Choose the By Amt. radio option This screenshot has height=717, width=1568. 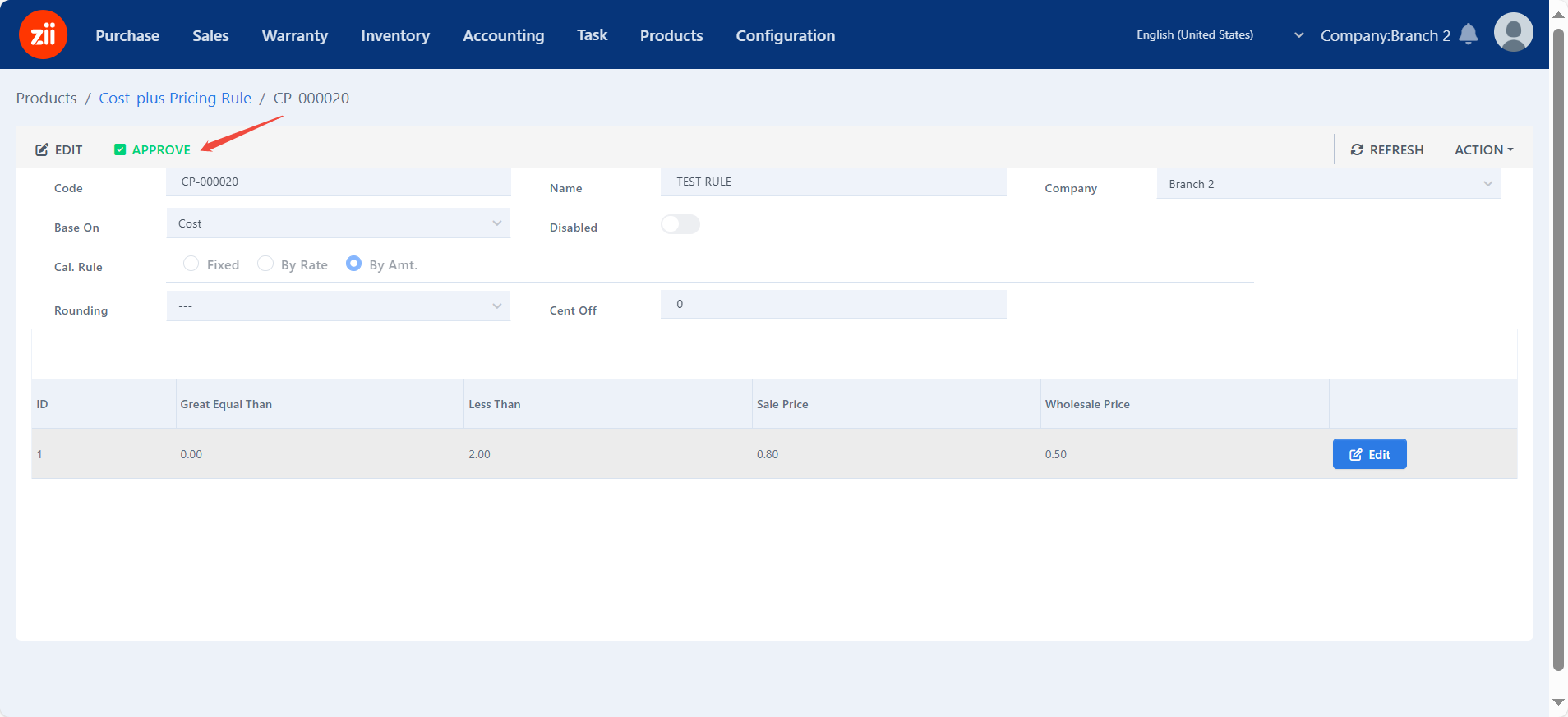tap(353, 264)
